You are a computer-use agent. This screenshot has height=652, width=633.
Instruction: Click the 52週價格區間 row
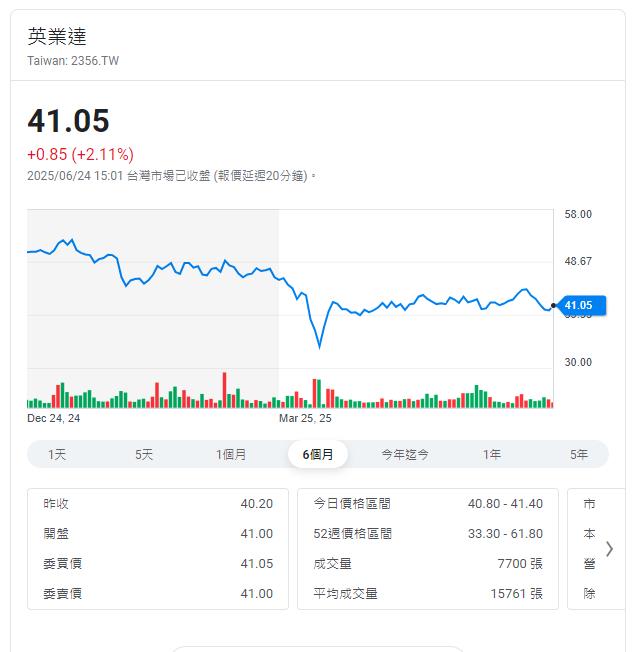[x=428, y=533]
